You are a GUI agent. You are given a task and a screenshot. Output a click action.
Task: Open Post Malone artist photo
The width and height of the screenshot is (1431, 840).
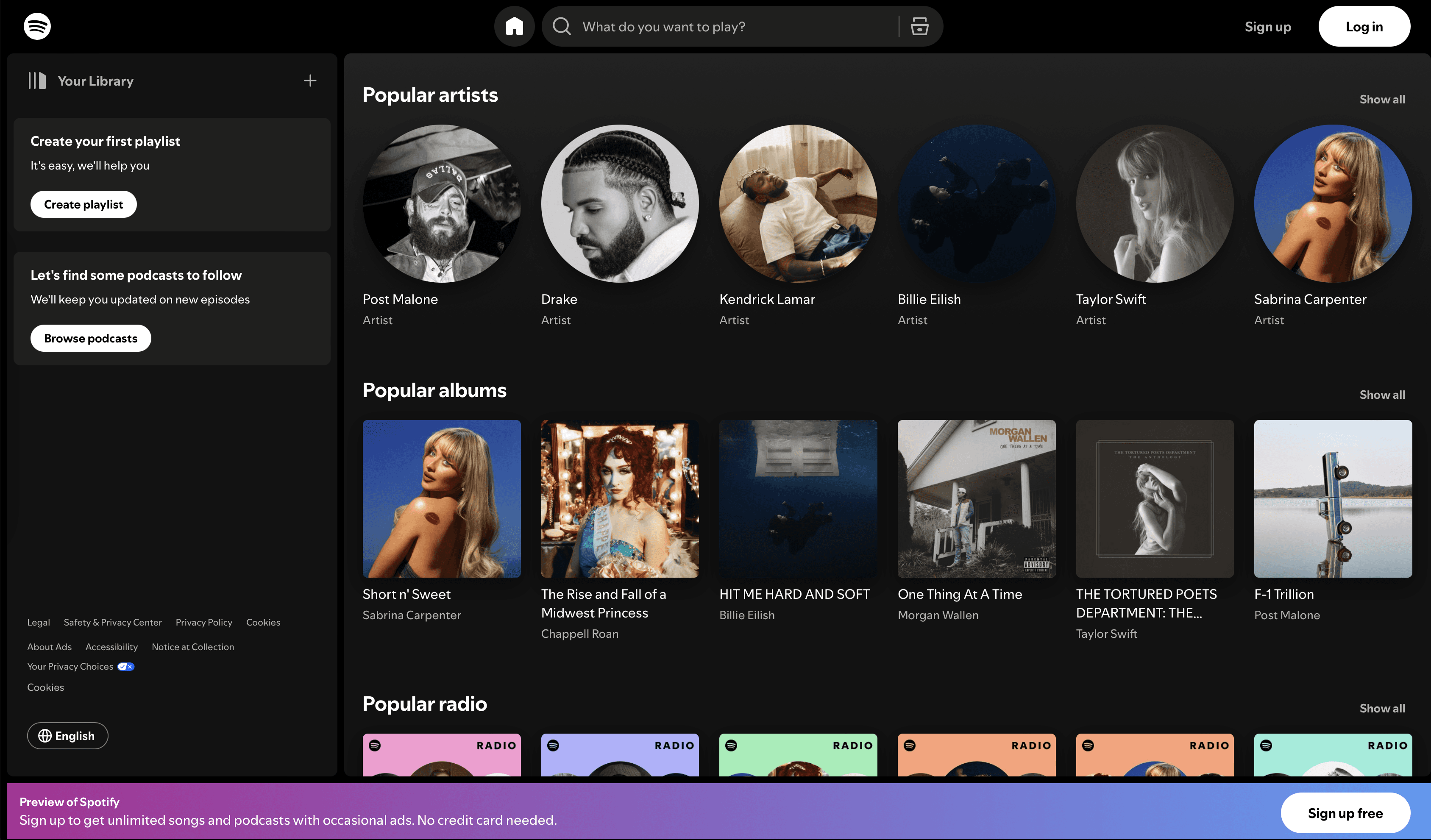[x=442, y=203]
